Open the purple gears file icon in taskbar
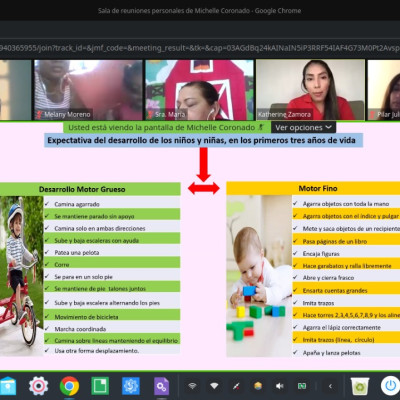 click(x=161, y=386)
